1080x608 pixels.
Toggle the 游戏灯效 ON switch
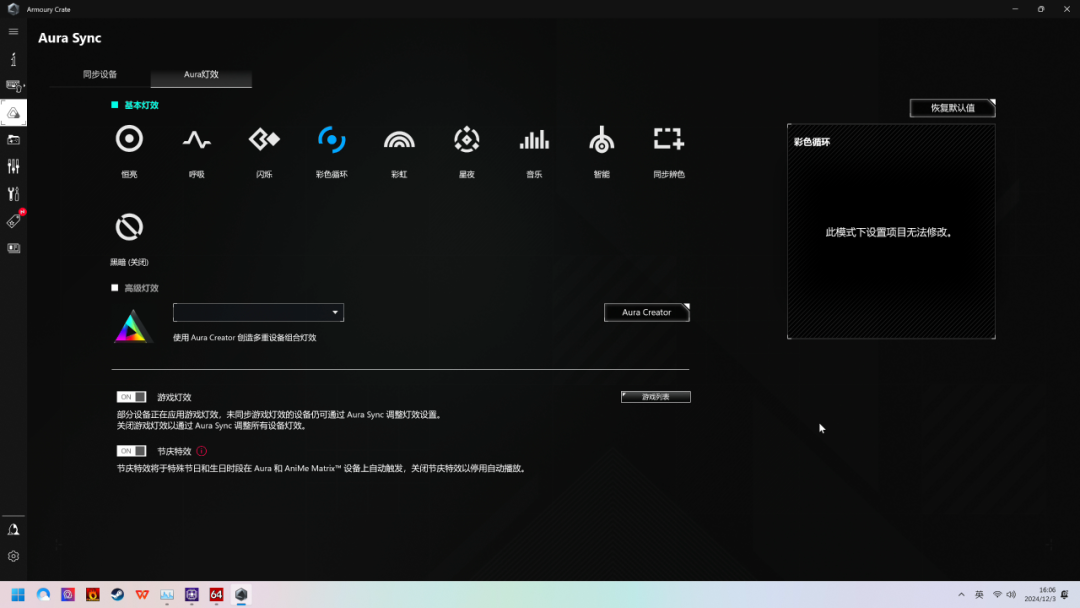(131, 397)
